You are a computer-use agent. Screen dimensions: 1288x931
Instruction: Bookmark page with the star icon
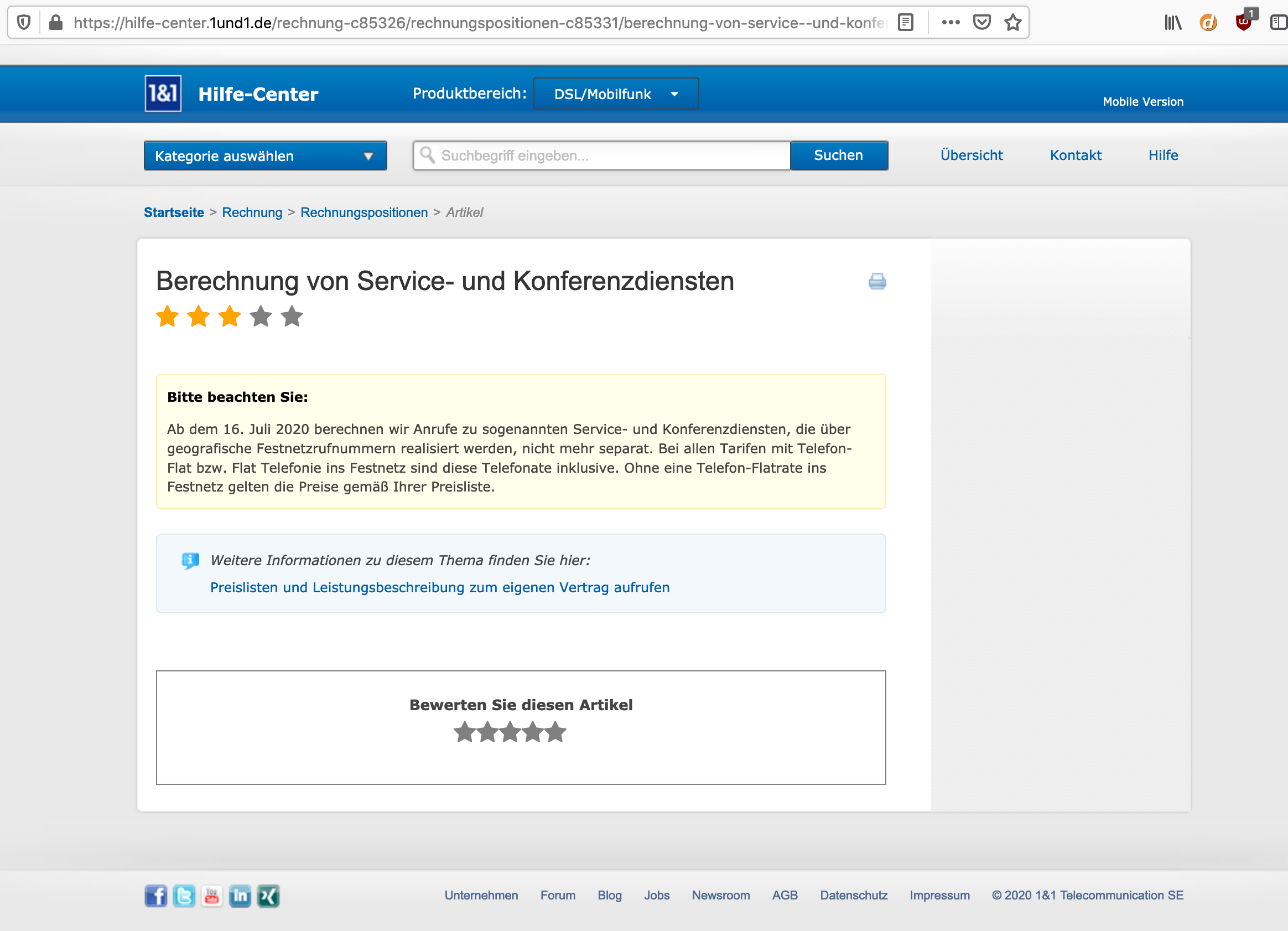pyautogui.click(x=1012, y=23)
